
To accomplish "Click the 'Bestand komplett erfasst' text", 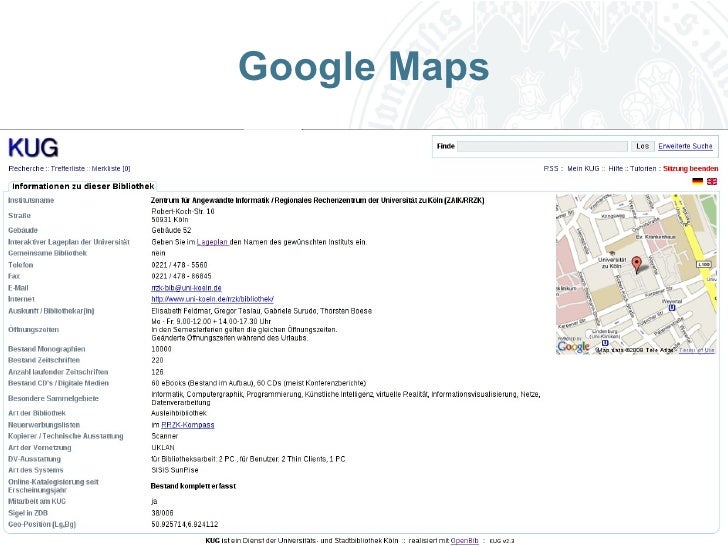I will [x=193, y=486].
